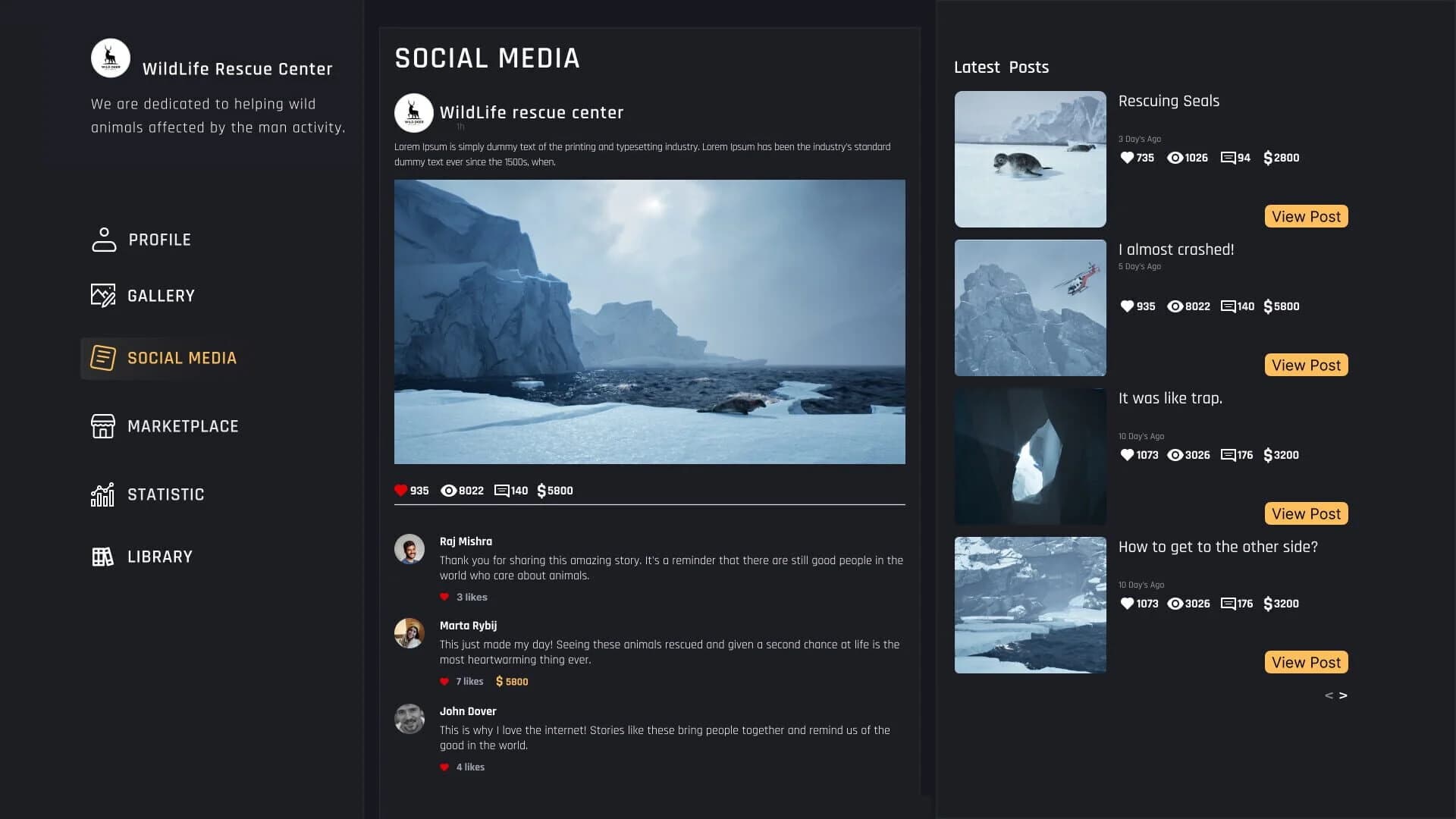The image size is (1456, 819).
Task: Click the Gallery picture icon
Action: point(103,295)
